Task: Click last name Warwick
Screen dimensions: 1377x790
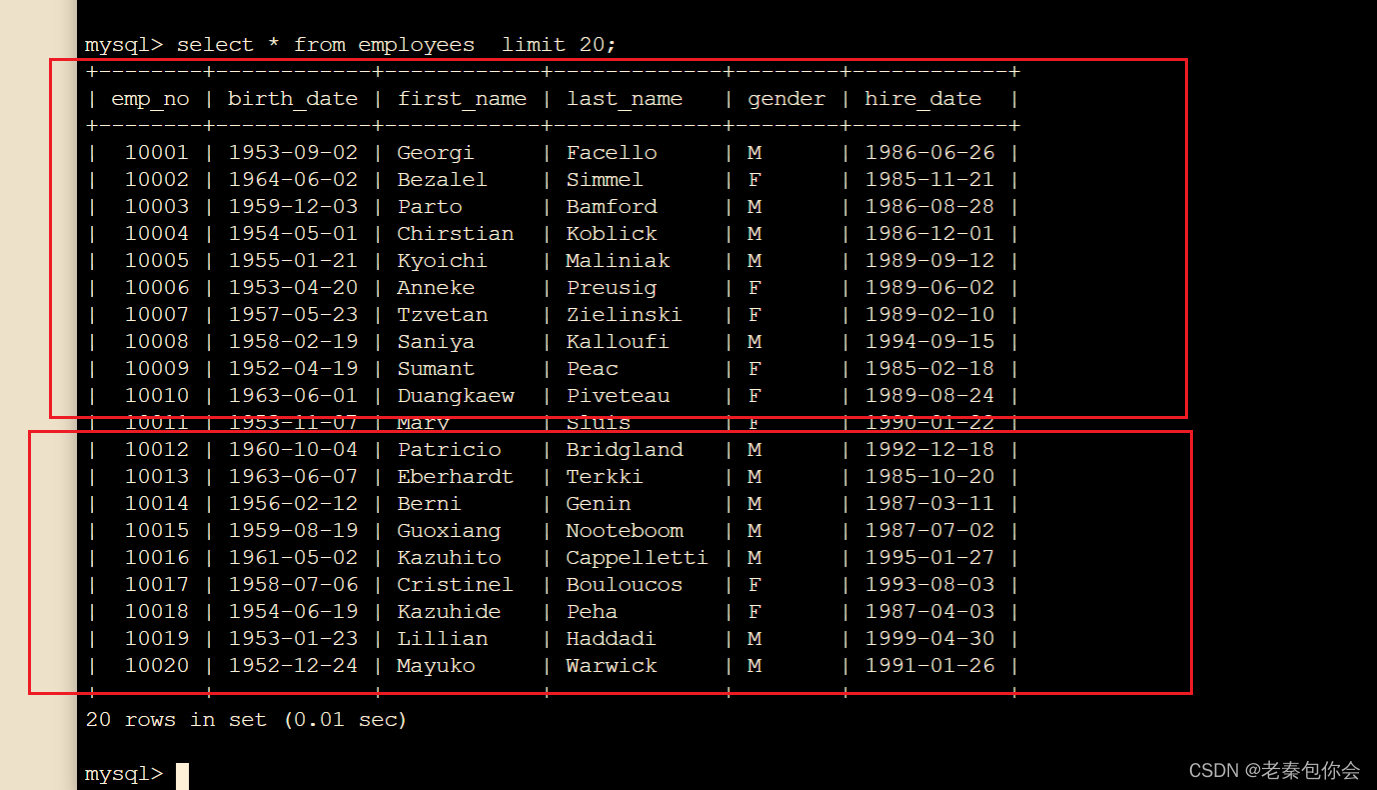Action: (x=611, y=666)
